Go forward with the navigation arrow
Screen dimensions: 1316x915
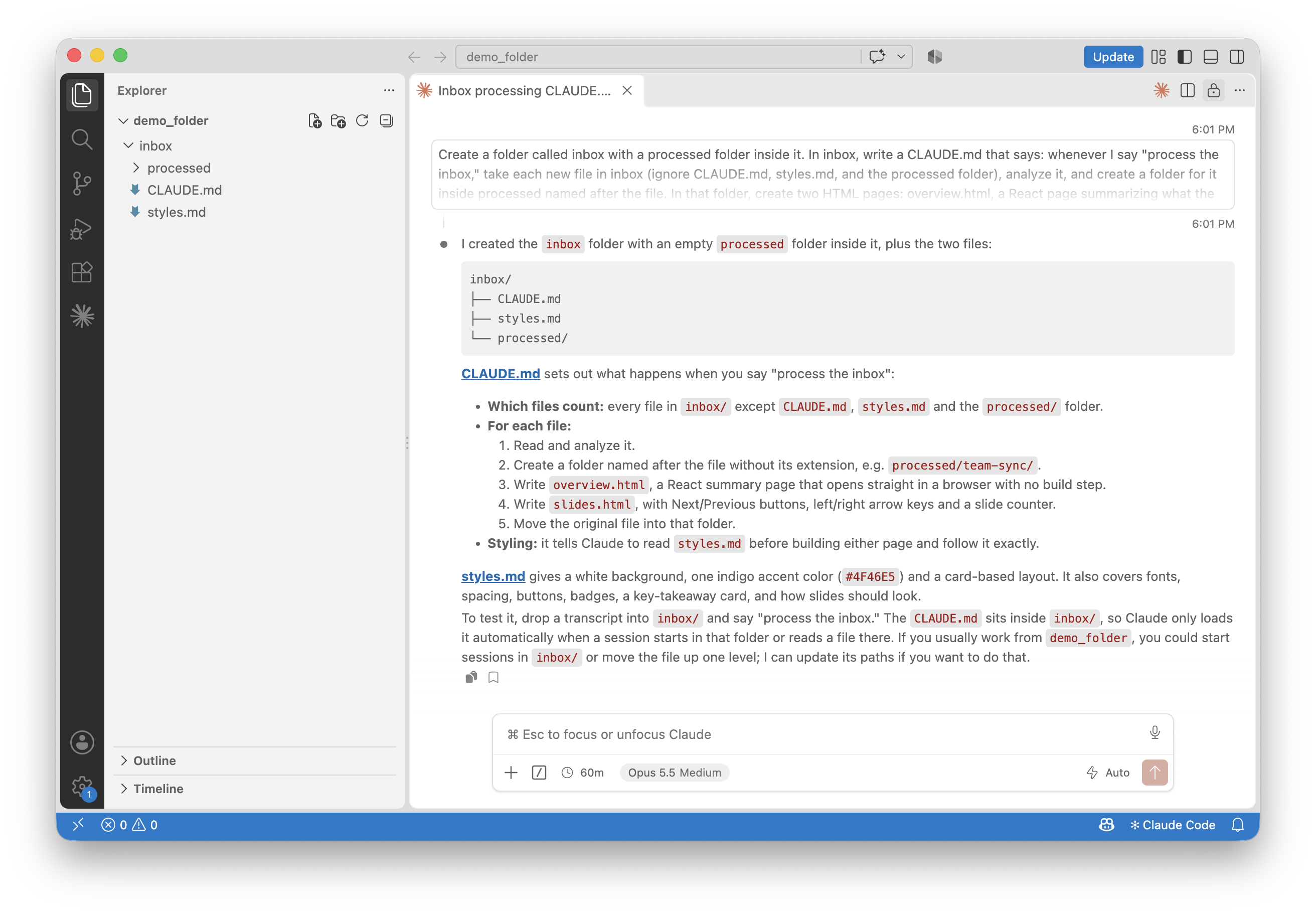(440, 57)
